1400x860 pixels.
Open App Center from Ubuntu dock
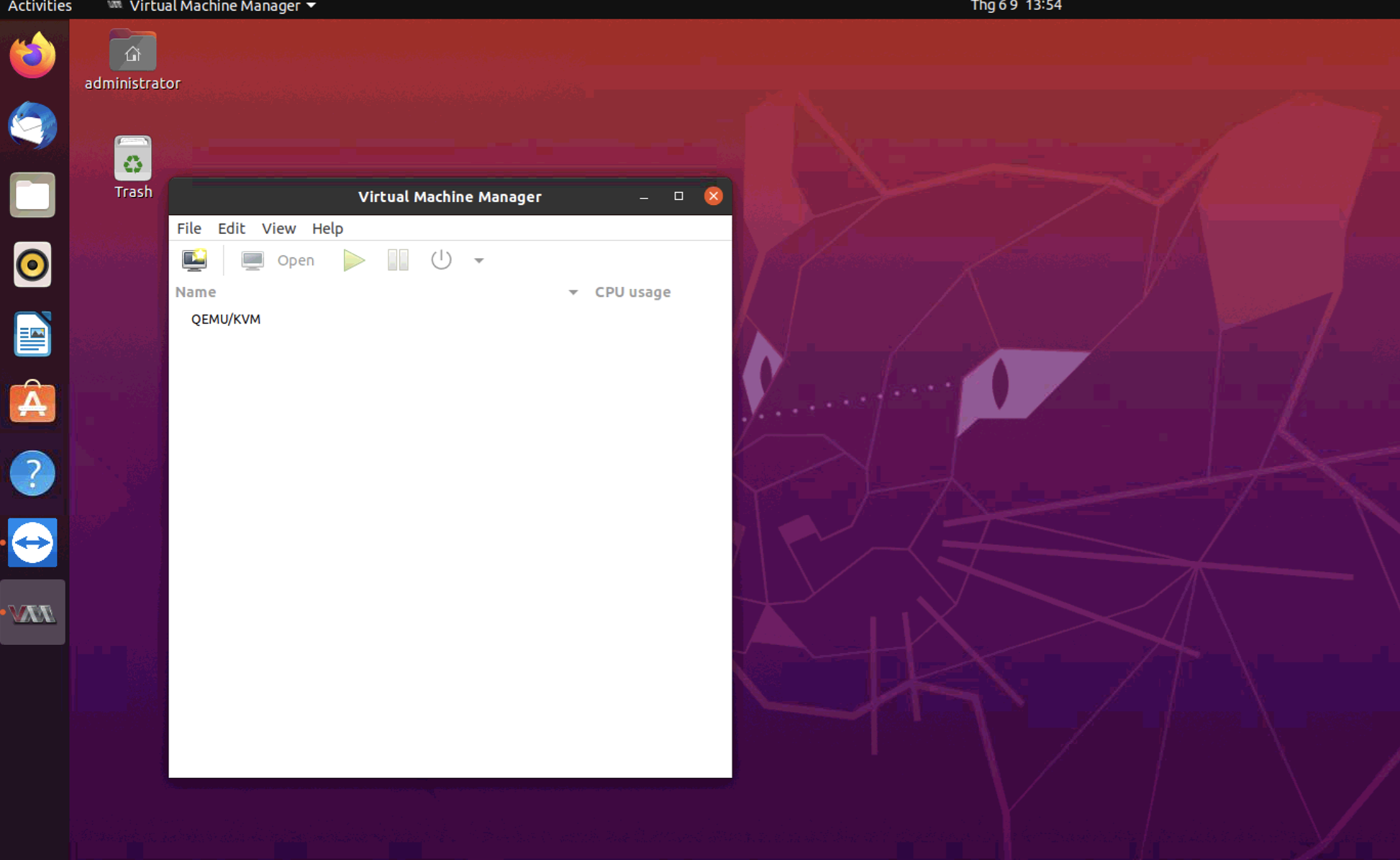coord(33,405)
